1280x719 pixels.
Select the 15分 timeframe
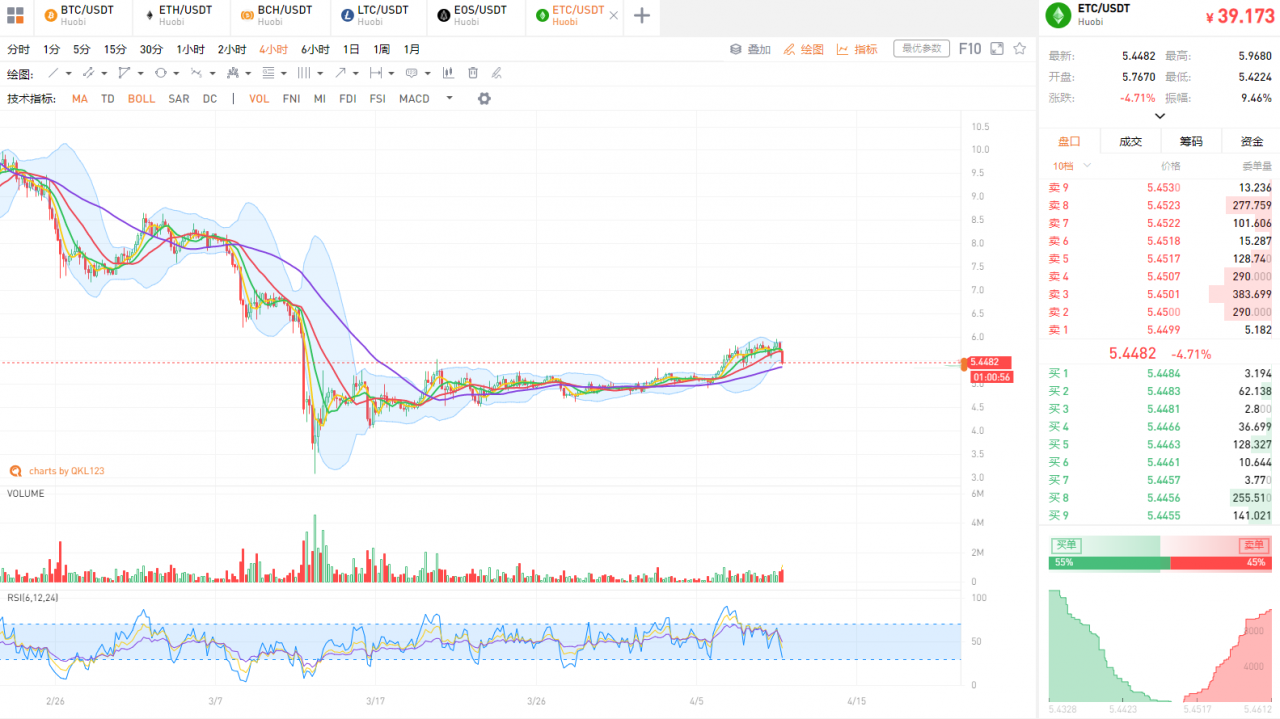tap(115, 49)
